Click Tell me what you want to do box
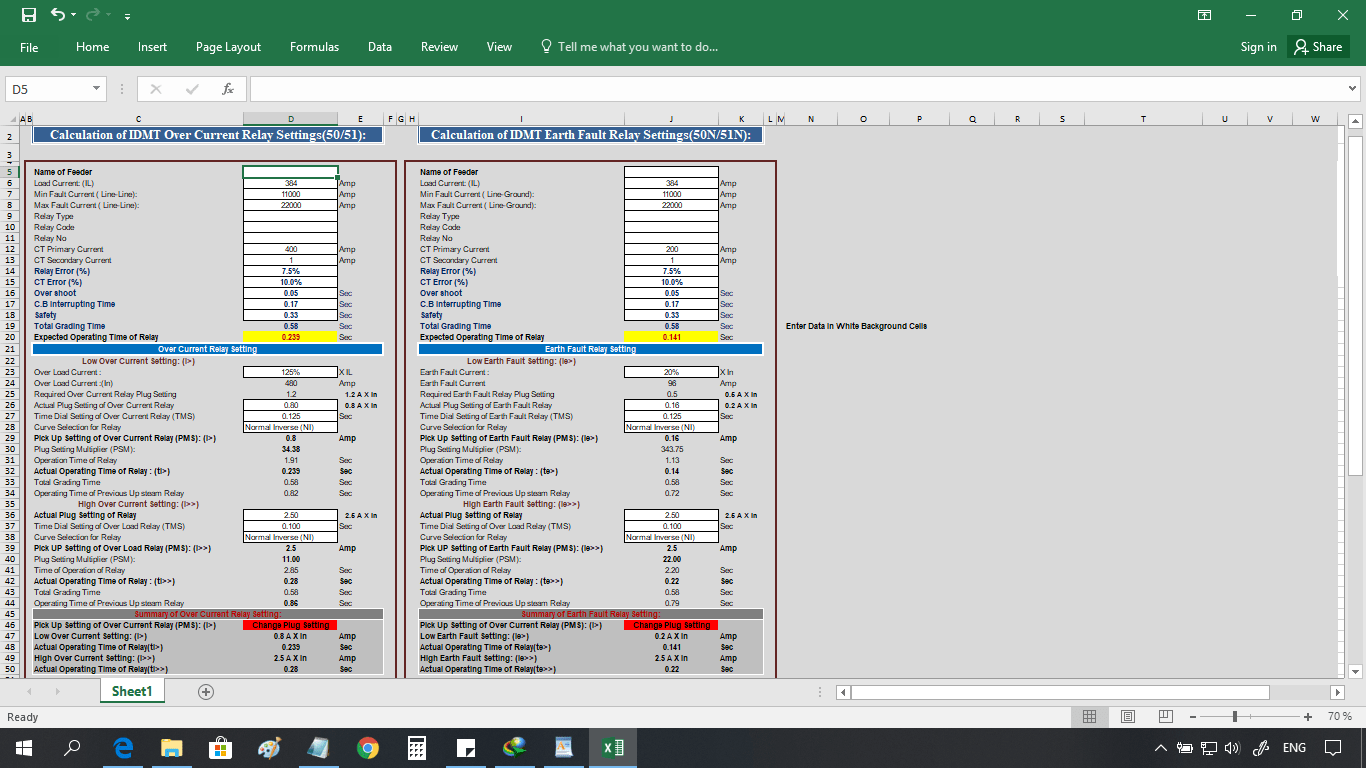Image resolution: width=1366 pixels, height=768 pixels. [629, 47]
